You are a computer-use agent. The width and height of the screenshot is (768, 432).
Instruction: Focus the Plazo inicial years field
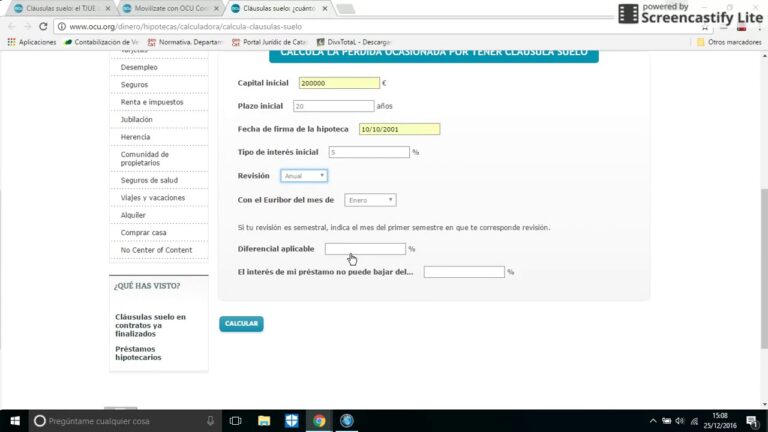(x=334, y=106)
